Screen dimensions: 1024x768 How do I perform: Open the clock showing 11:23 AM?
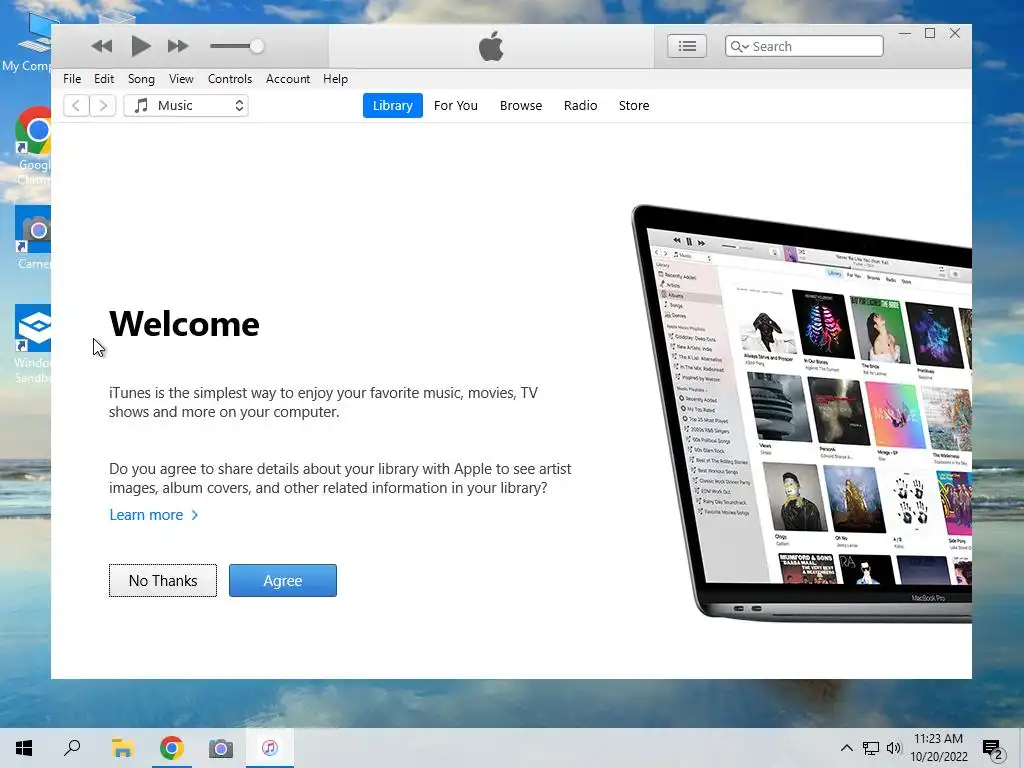[938, 748]
